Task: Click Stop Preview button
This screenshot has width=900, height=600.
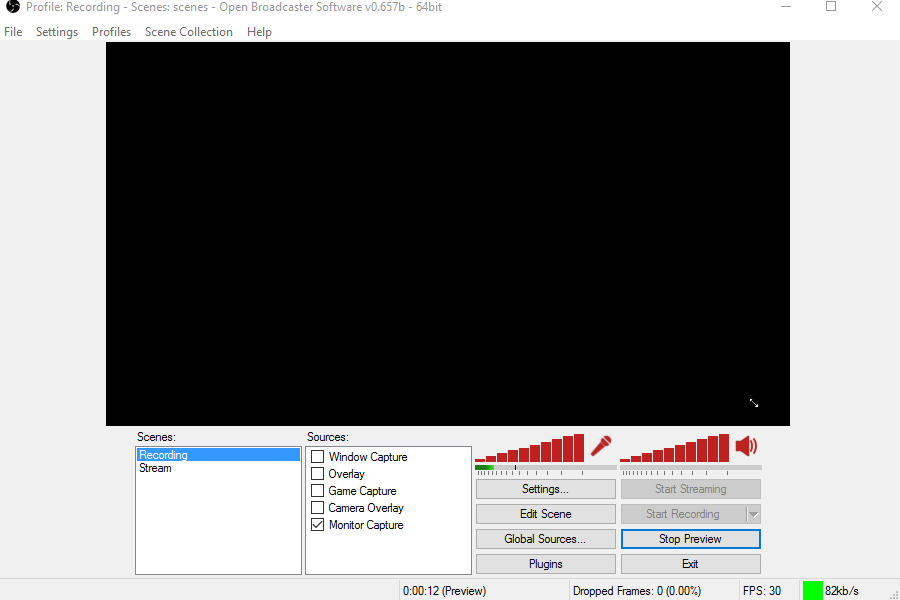Action: [690, 539]
